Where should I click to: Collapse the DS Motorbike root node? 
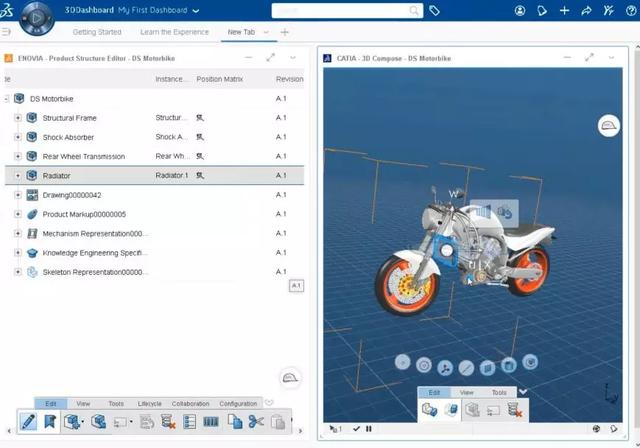point(6,99)
